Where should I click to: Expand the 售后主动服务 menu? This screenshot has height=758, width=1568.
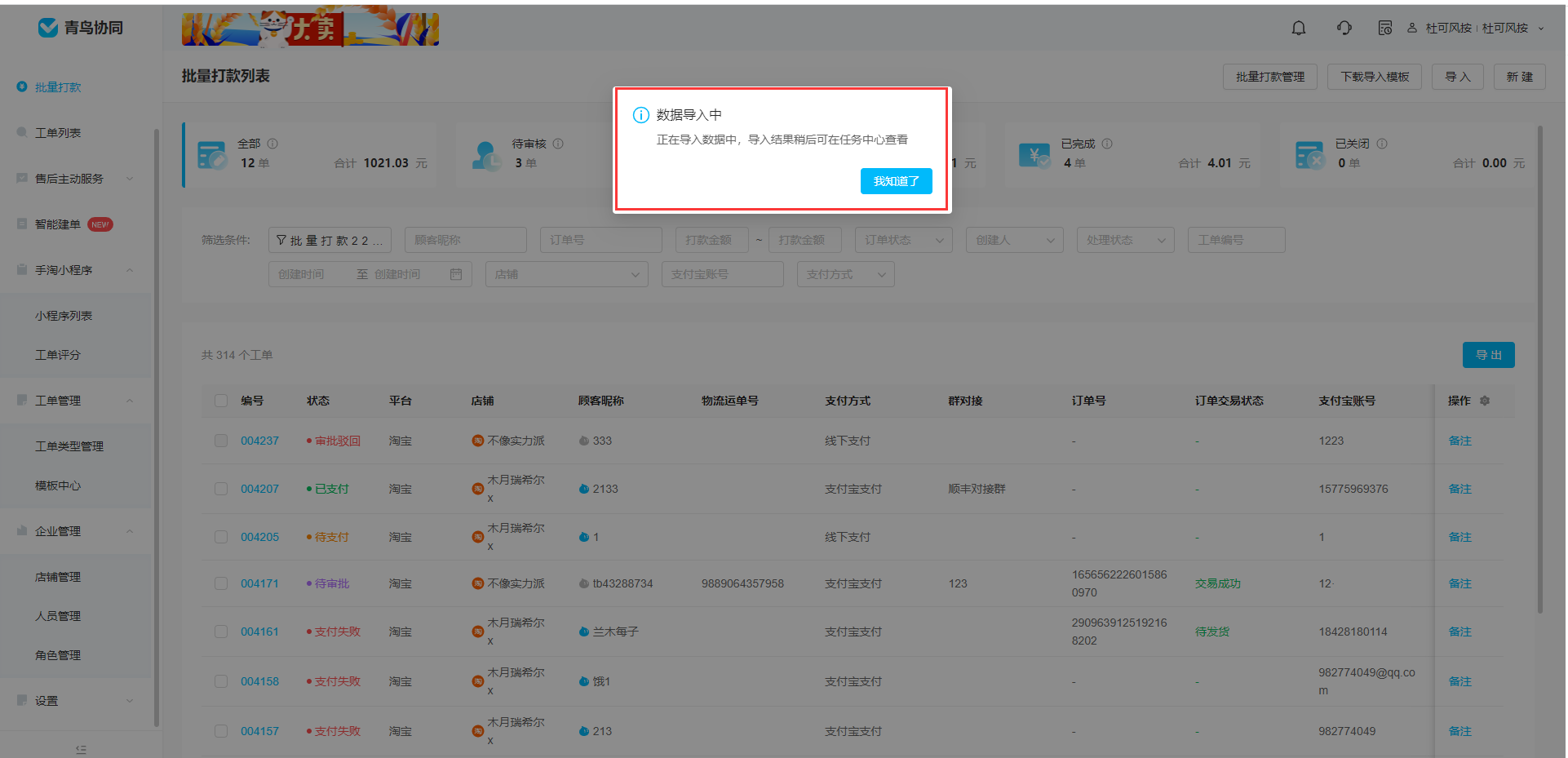[130, 179]
